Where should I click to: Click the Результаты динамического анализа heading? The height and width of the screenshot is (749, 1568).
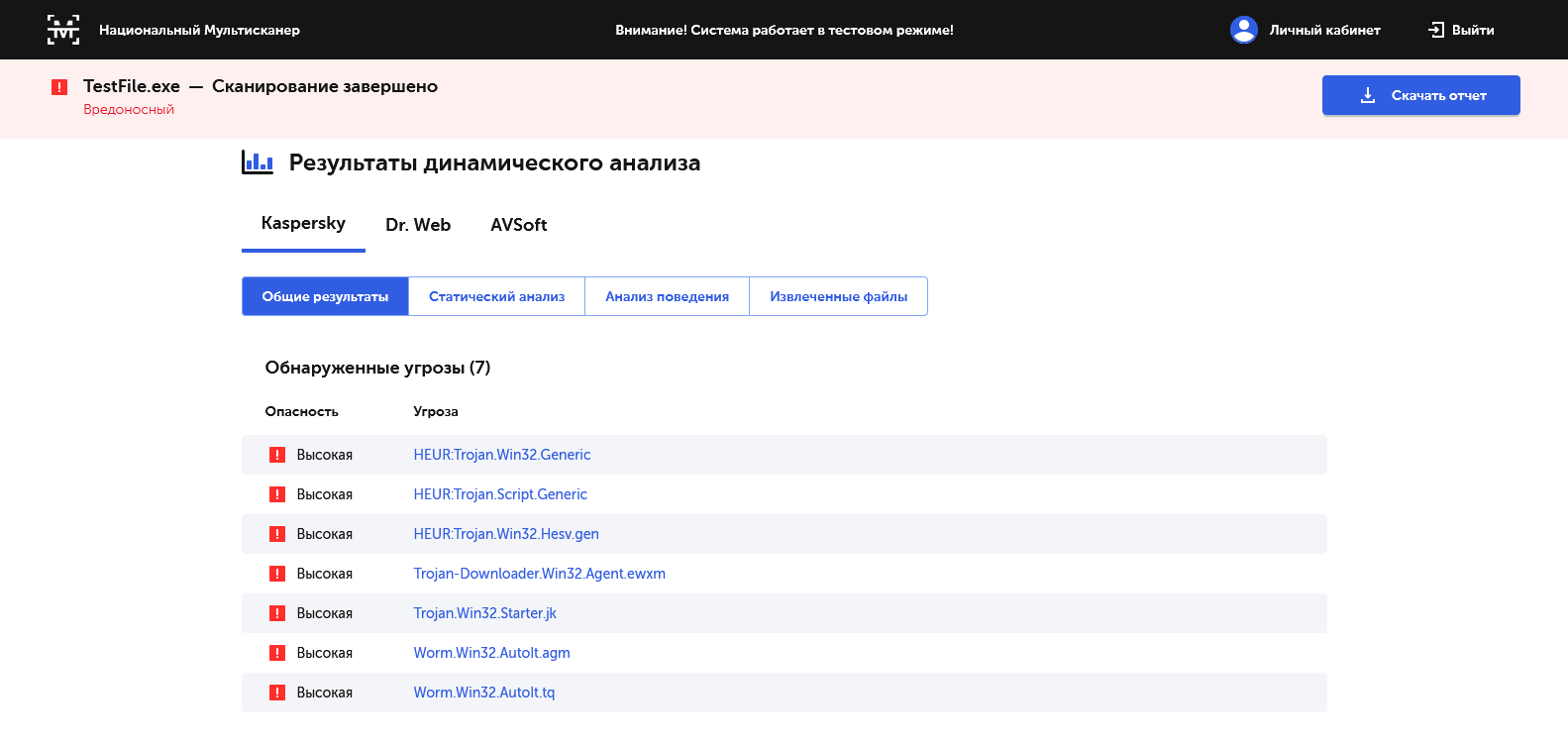click(494, 162)
